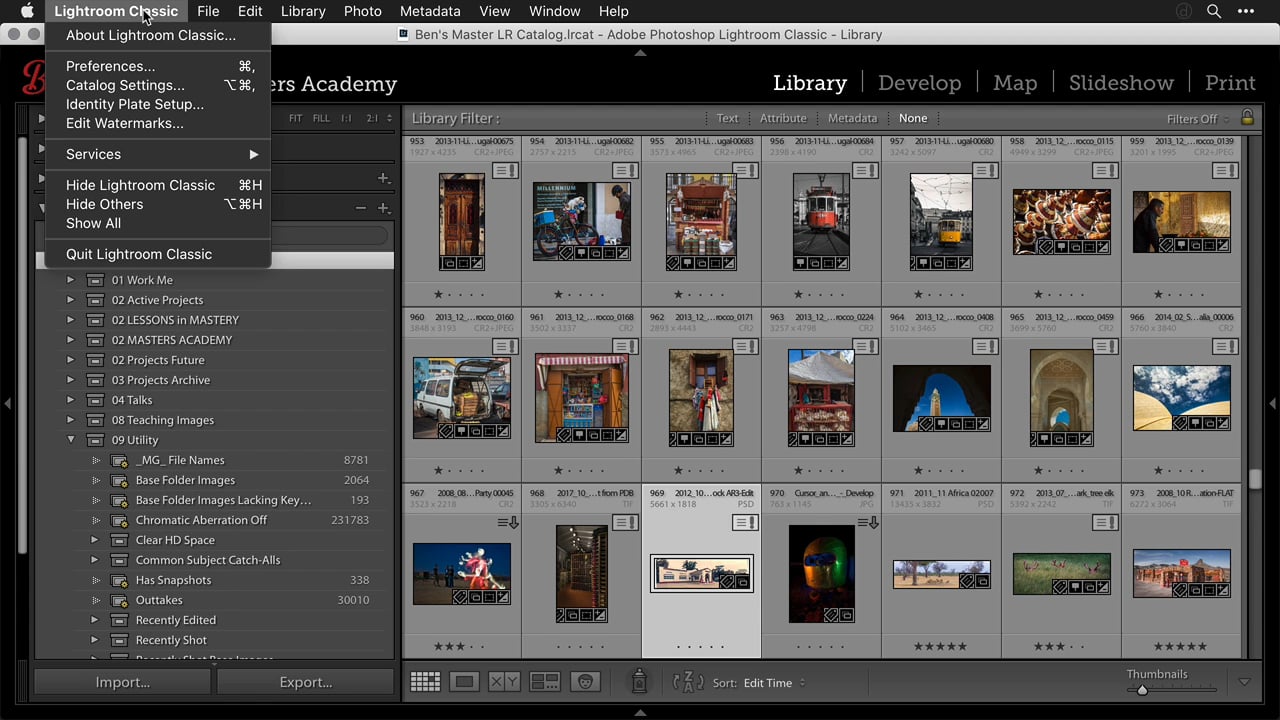Choose Edit Watermarks menu item

tap(158, 123)
